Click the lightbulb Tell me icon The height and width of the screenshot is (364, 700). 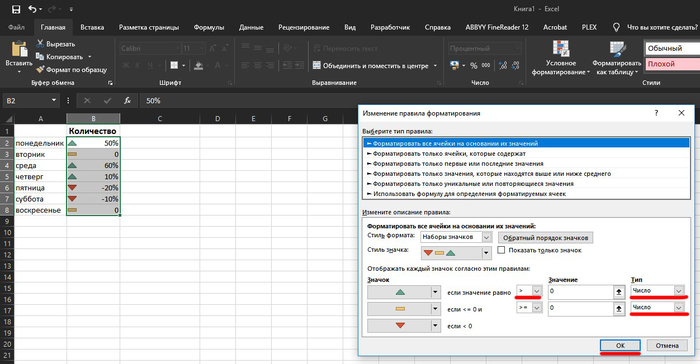pyautogui.click(x=616, y=27)
